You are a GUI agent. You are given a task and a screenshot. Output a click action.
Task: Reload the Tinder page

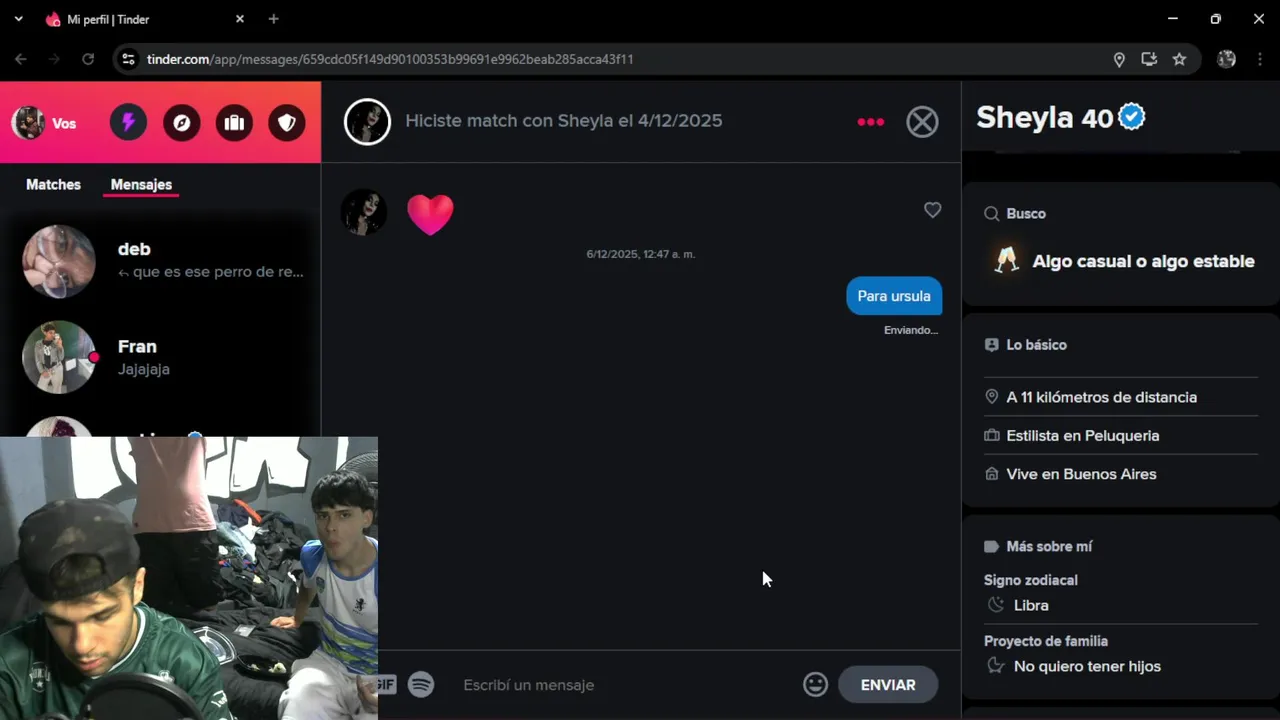pyautogui.click(x=88, y=59)
